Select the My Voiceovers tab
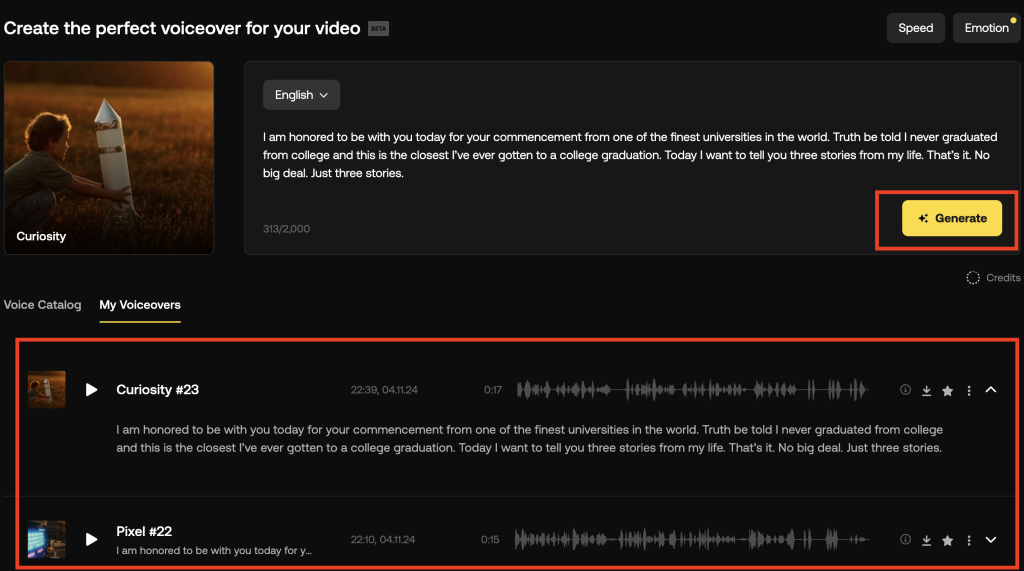1024x571 pixels. coord(140,305)
